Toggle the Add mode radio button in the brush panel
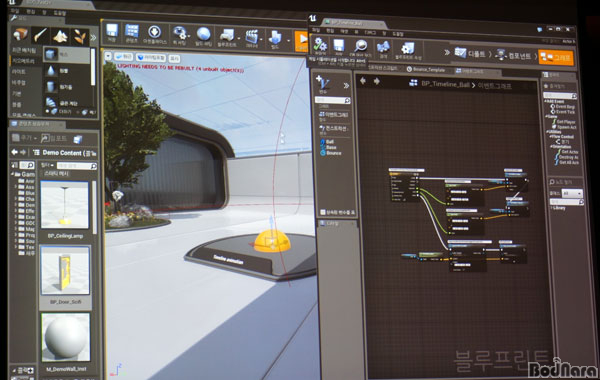 pos(47,111)
